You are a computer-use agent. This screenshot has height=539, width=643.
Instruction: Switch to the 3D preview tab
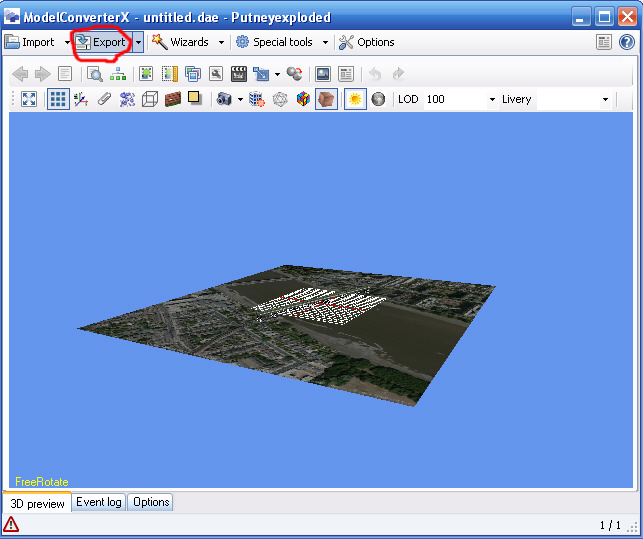pos(37,503)
